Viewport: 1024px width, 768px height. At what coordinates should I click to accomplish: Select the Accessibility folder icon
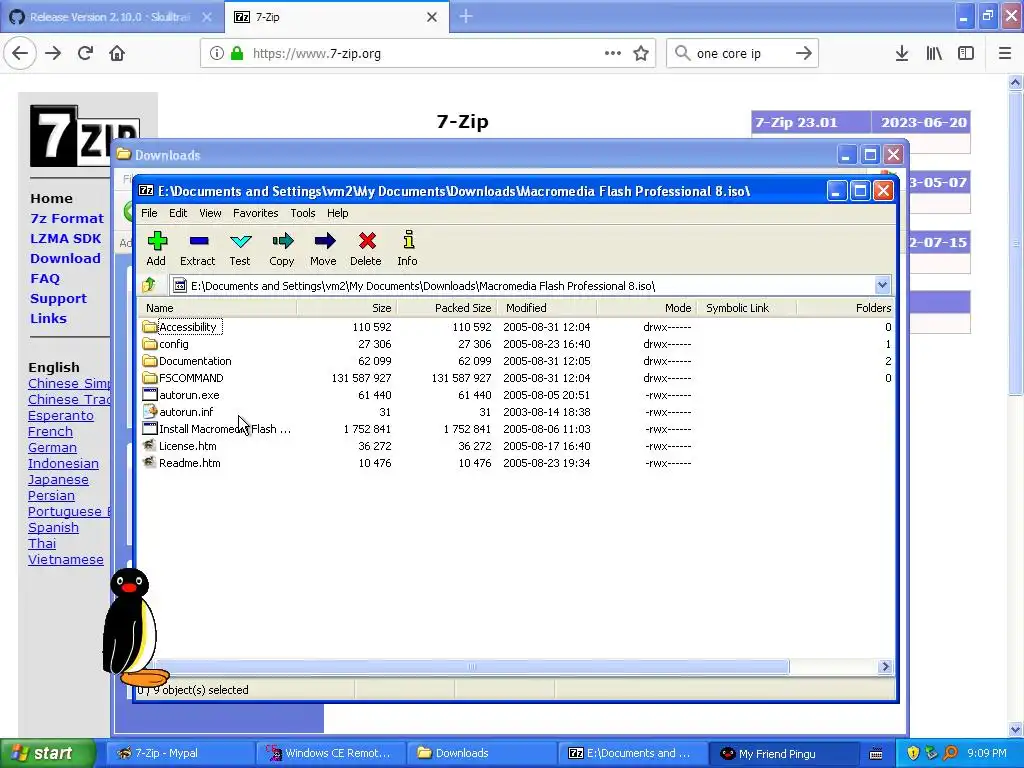point(150,327)
